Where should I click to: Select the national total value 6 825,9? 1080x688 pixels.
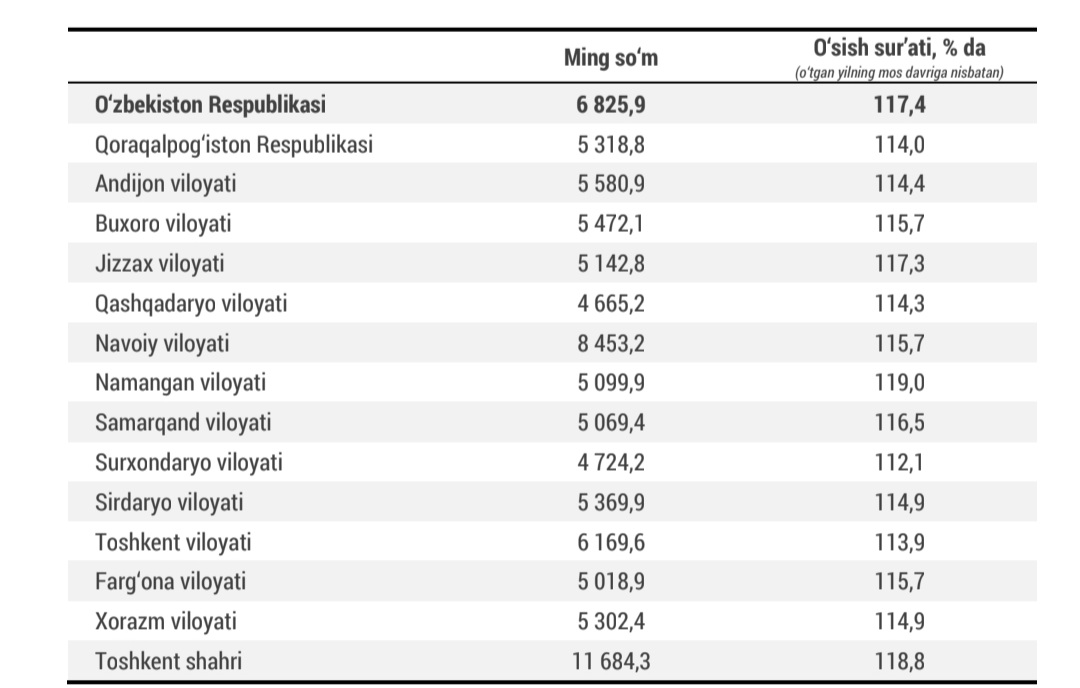(x=611, y=104)
